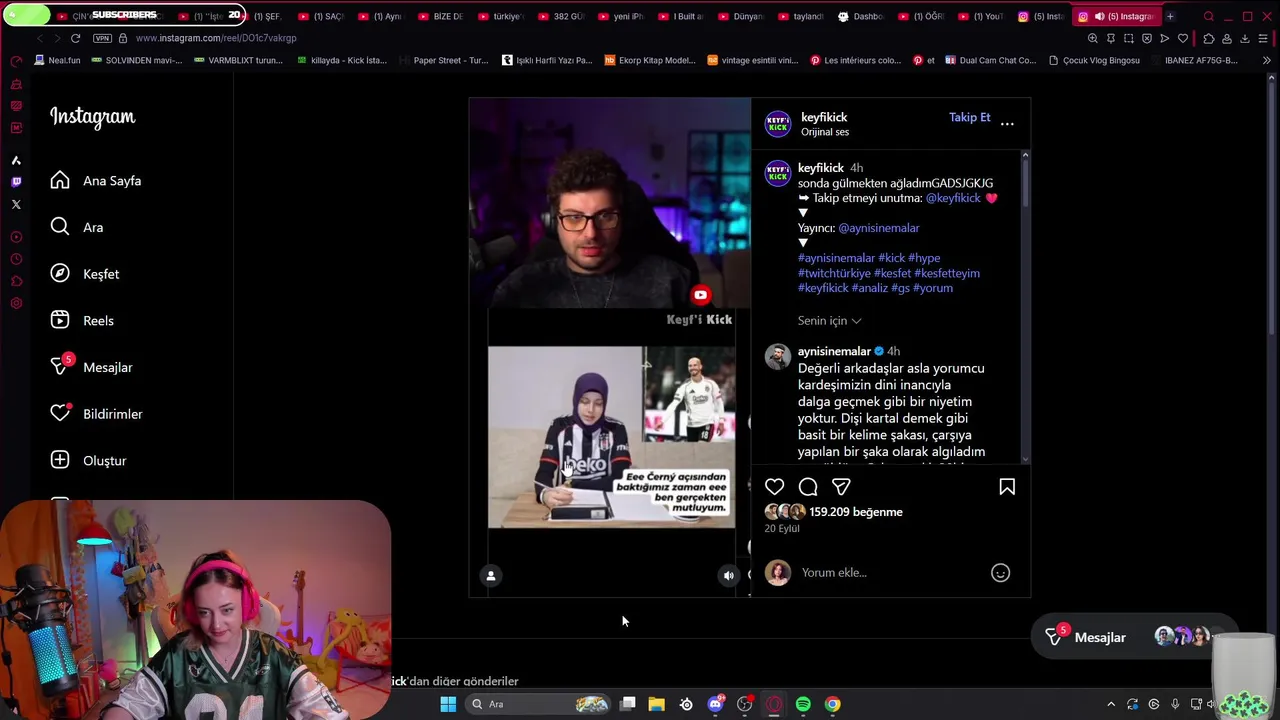Click the Instagram logo
Viewport: 1280px width, 720px height.
point(92,117)
